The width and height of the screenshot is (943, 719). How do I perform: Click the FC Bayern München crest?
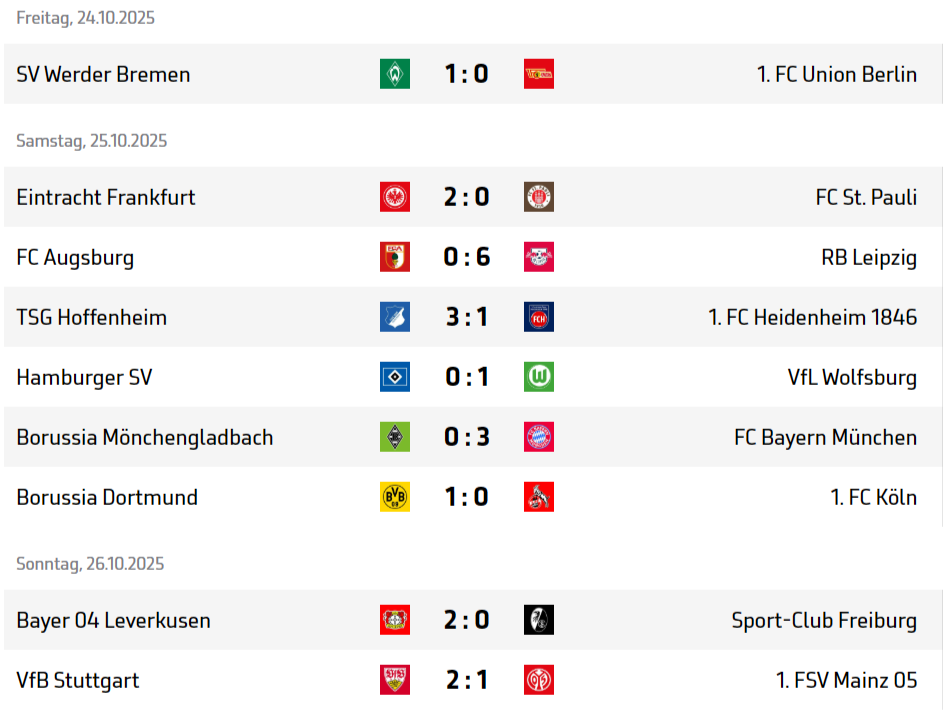pyautogui.click(x=539, y=437)
